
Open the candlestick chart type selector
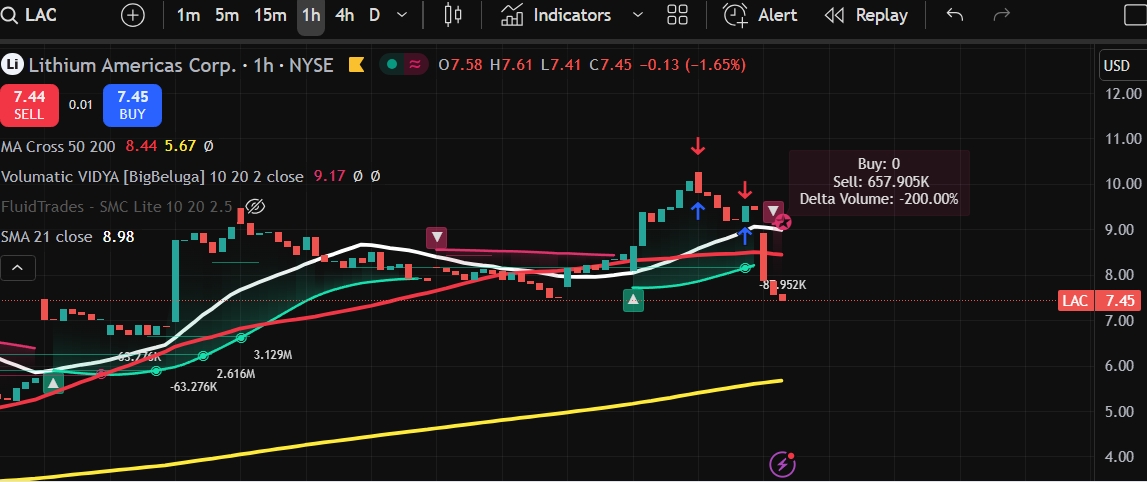[454, 15]
